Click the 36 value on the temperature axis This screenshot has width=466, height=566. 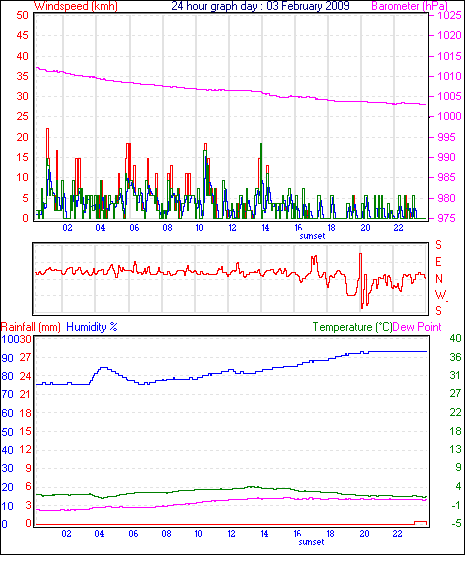coord(455,357)
